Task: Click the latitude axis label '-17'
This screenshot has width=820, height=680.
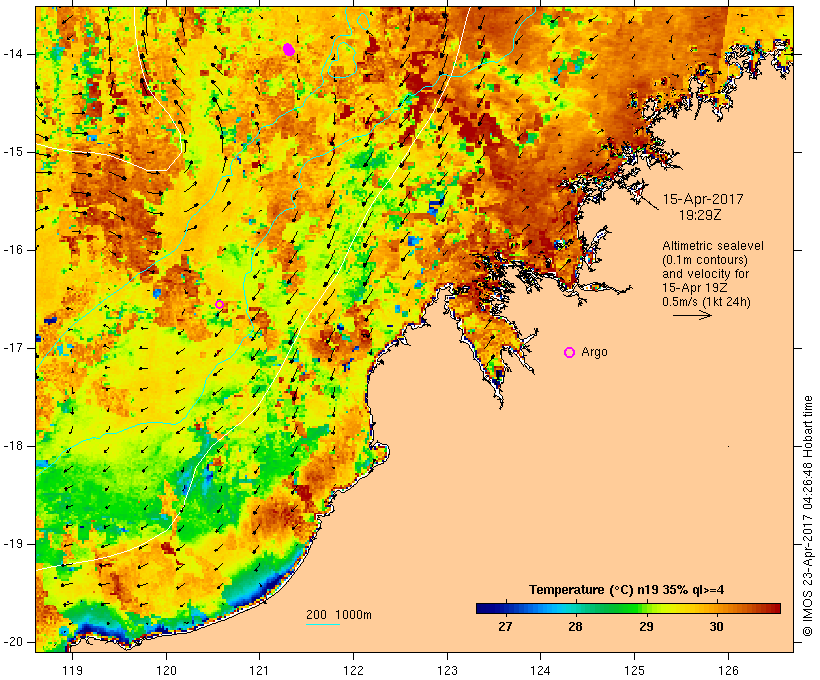Action: coord(13,348)
